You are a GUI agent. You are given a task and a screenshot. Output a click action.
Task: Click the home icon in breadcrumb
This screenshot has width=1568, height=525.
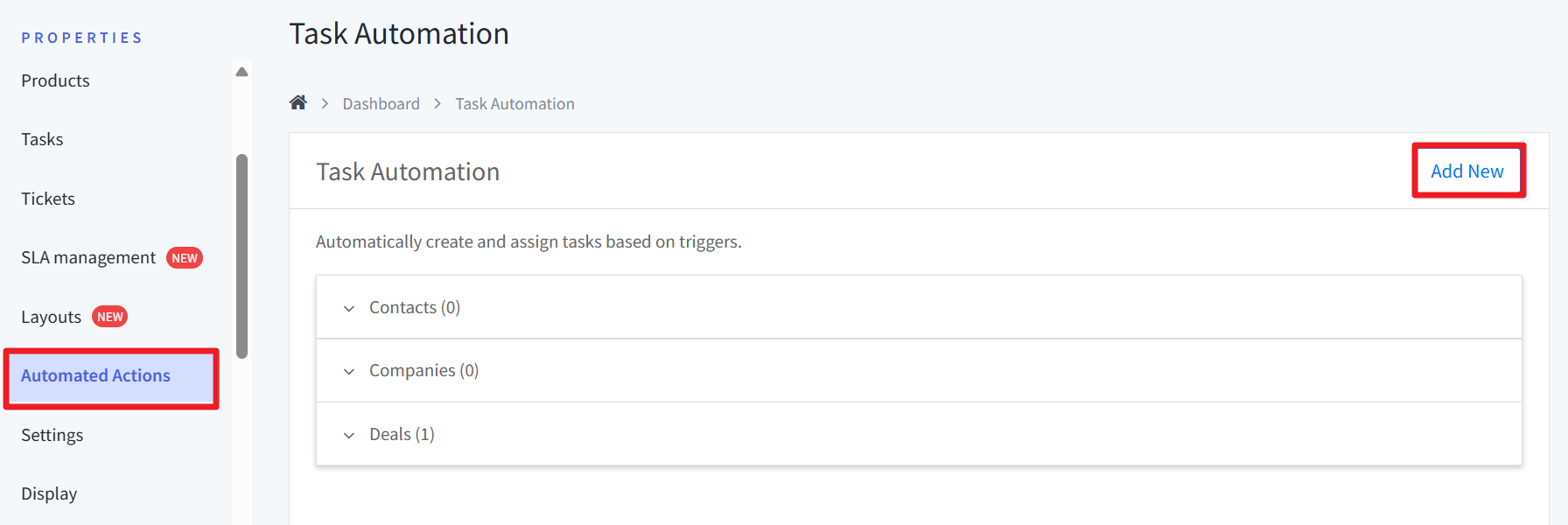point(298,103)
